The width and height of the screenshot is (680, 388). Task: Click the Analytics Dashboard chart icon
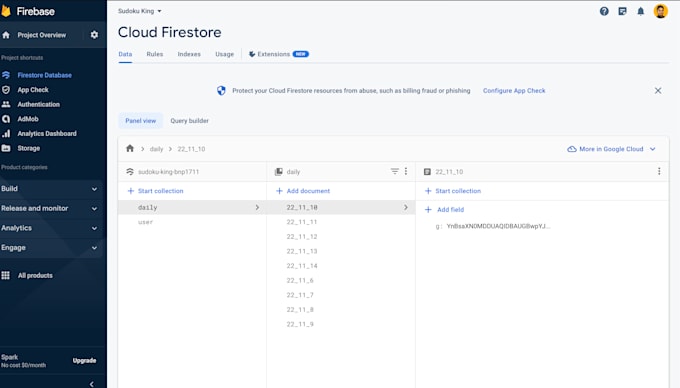coord(6,134)
